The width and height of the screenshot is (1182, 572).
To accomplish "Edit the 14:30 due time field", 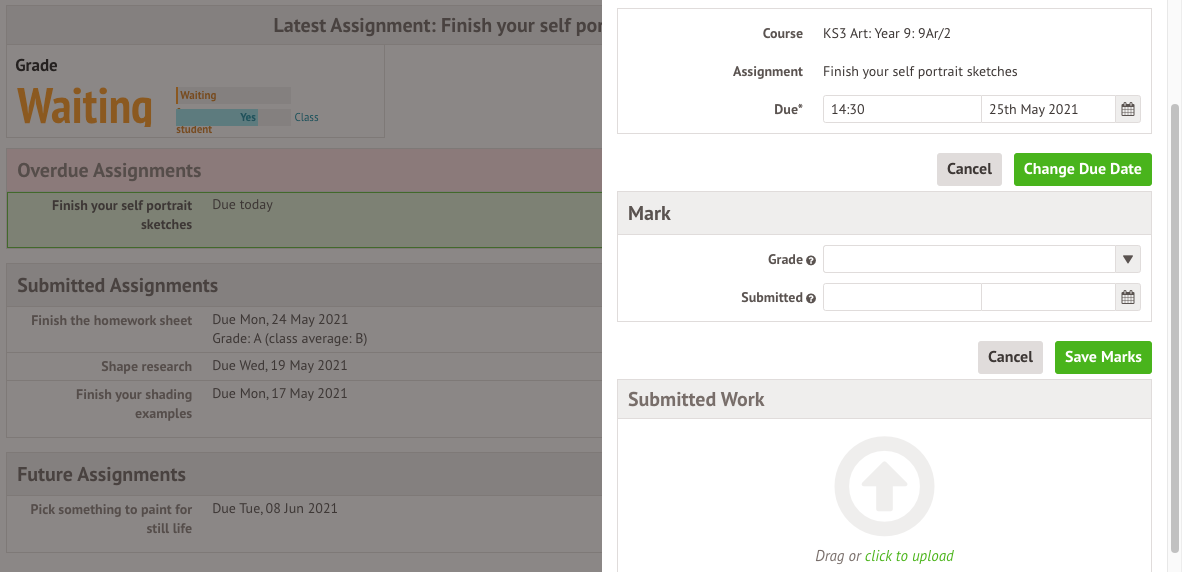I will tap(902, 109).
